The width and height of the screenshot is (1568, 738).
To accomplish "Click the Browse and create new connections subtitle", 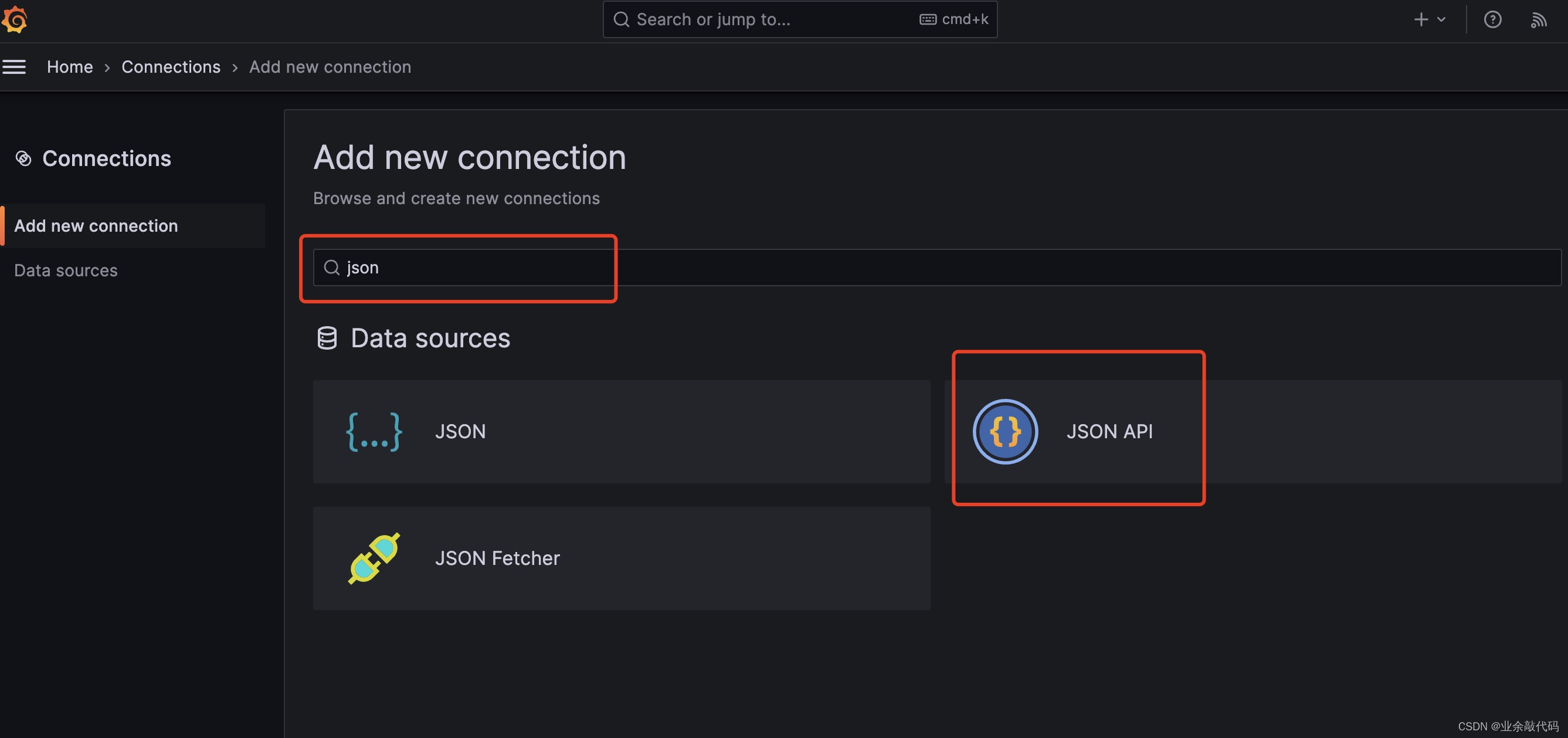I will [457, 198].
